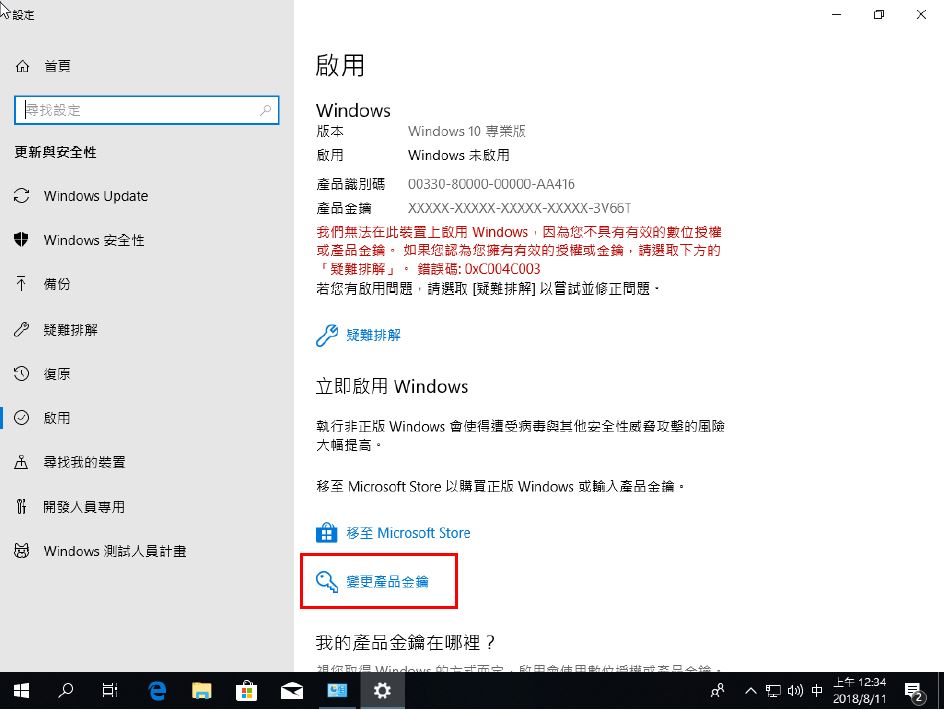This screenshot has width=945, height=710.
Task: Select the Windows Update sync icon
Action: pos(22,196)
